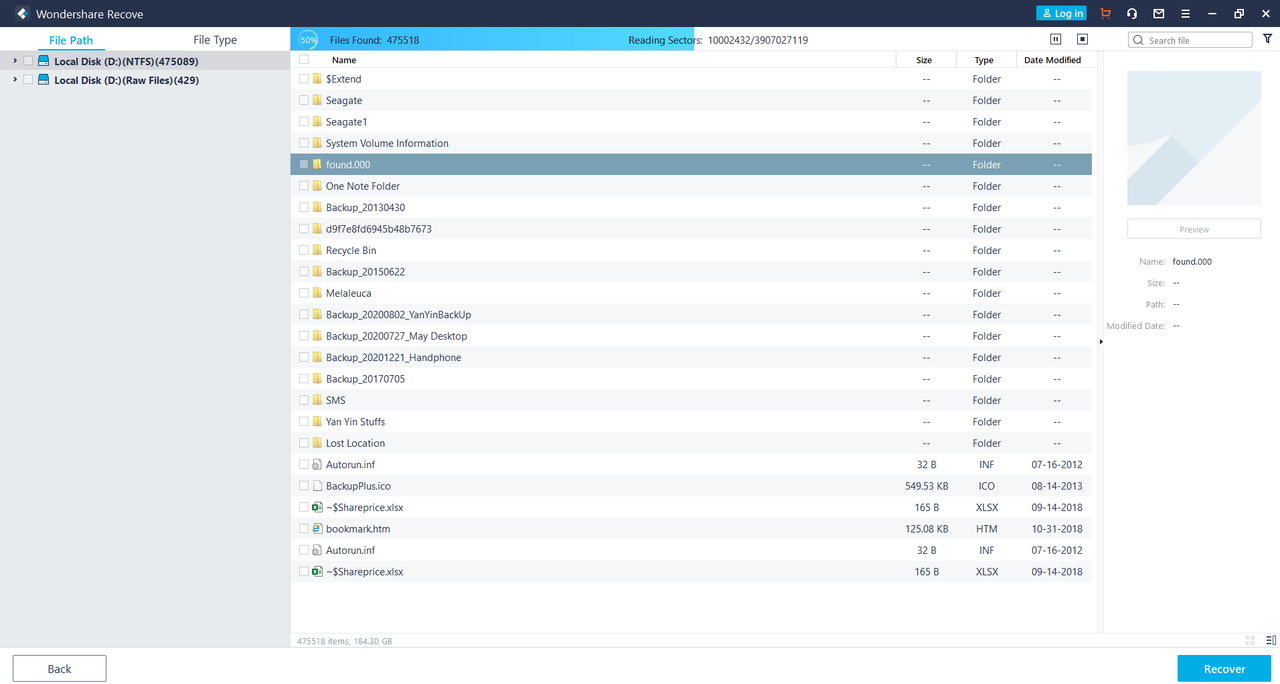1280x684 pixels.
Task: Open the shopping cart icon
Action: 1105,13
